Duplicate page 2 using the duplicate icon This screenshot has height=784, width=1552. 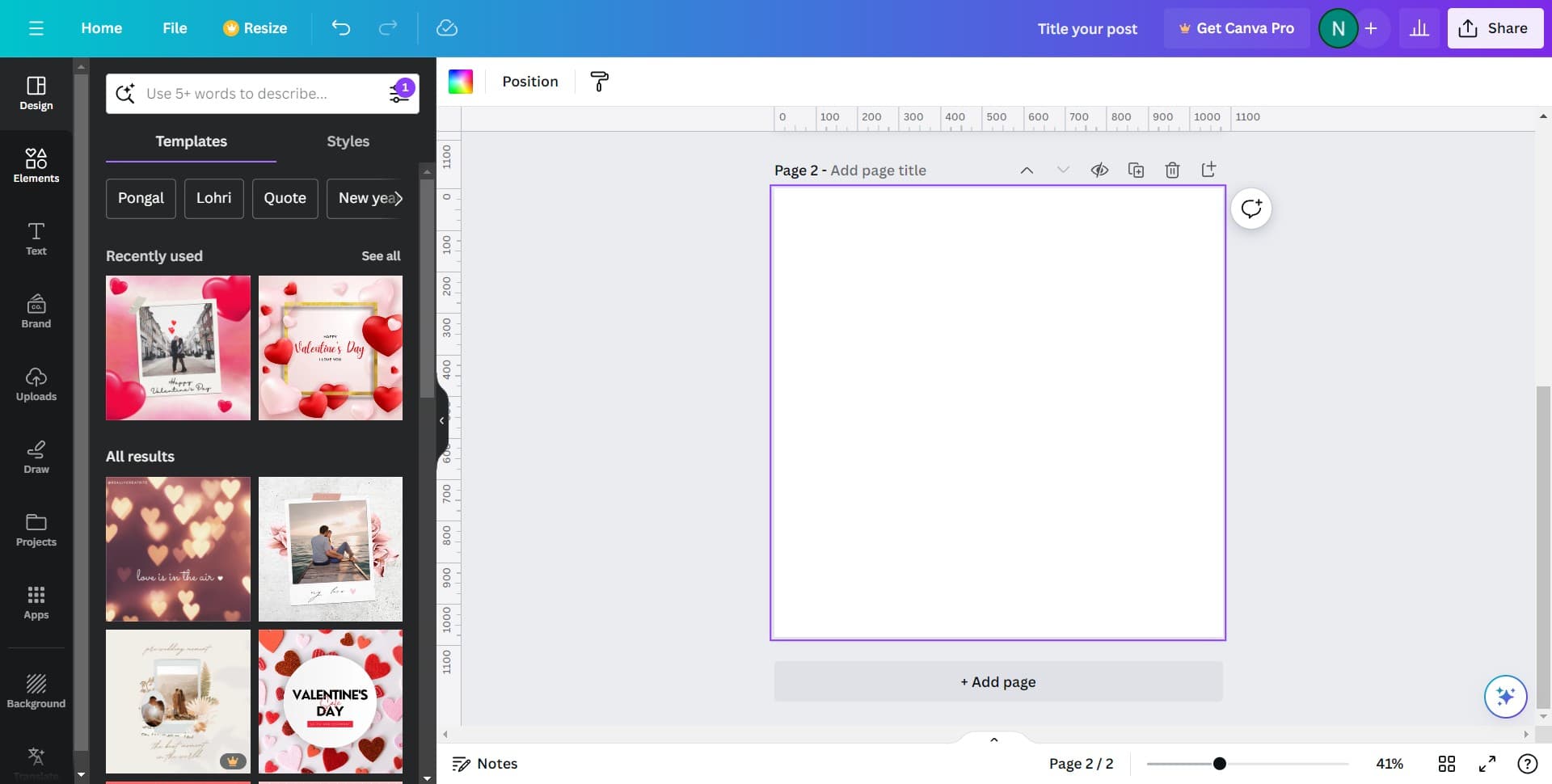tap(1136, 170)
